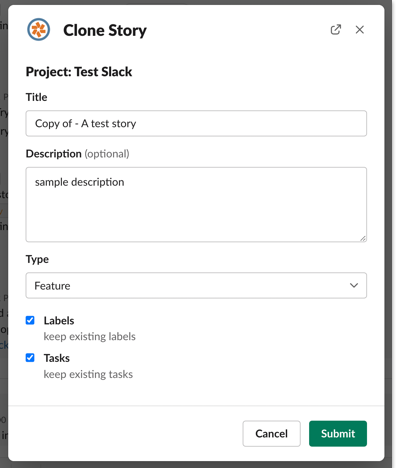Close the Clone Story dialog

(x=360, y=30)
